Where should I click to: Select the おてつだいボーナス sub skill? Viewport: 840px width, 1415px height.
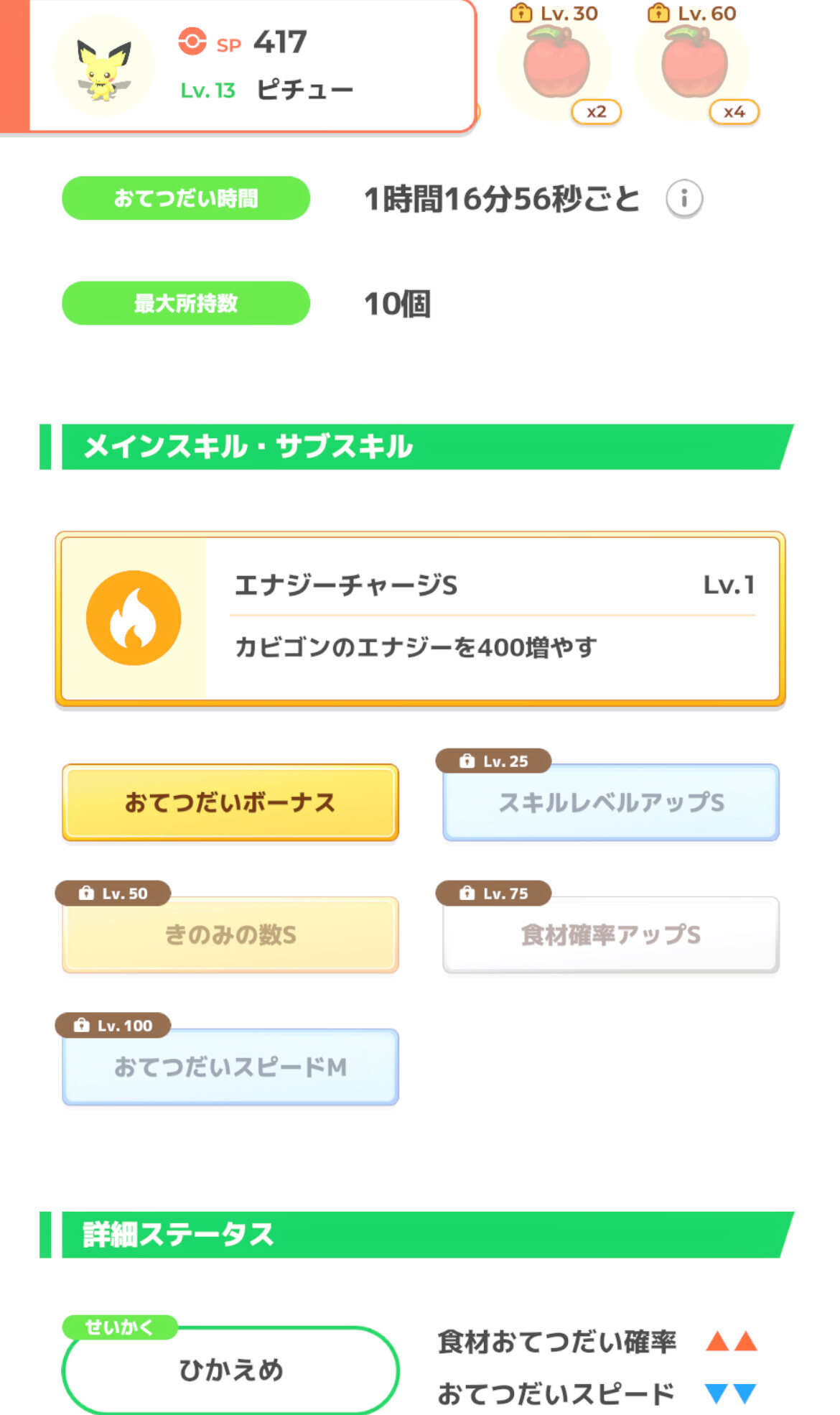tap(230, 802)
